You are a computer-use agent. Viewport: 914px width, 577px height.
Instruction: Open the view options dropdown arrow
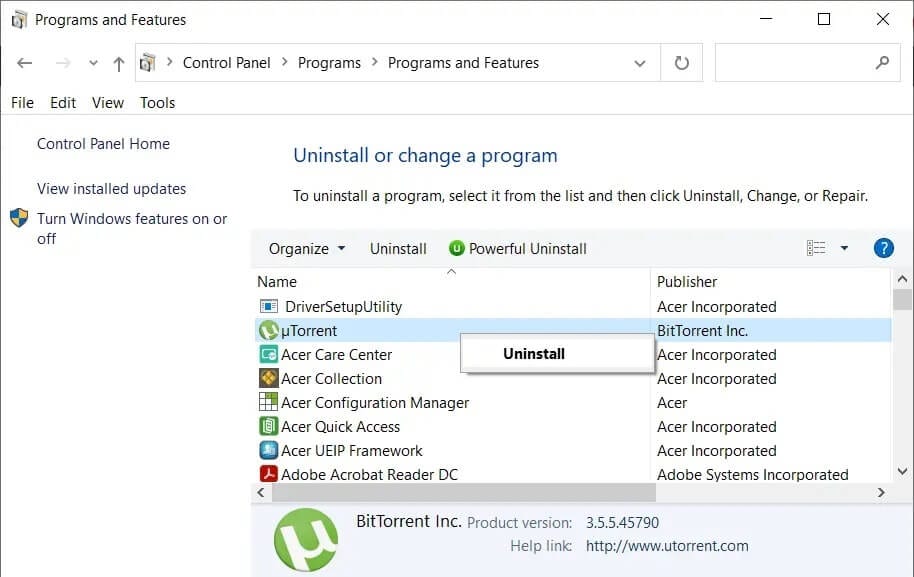tap(844, 248)
